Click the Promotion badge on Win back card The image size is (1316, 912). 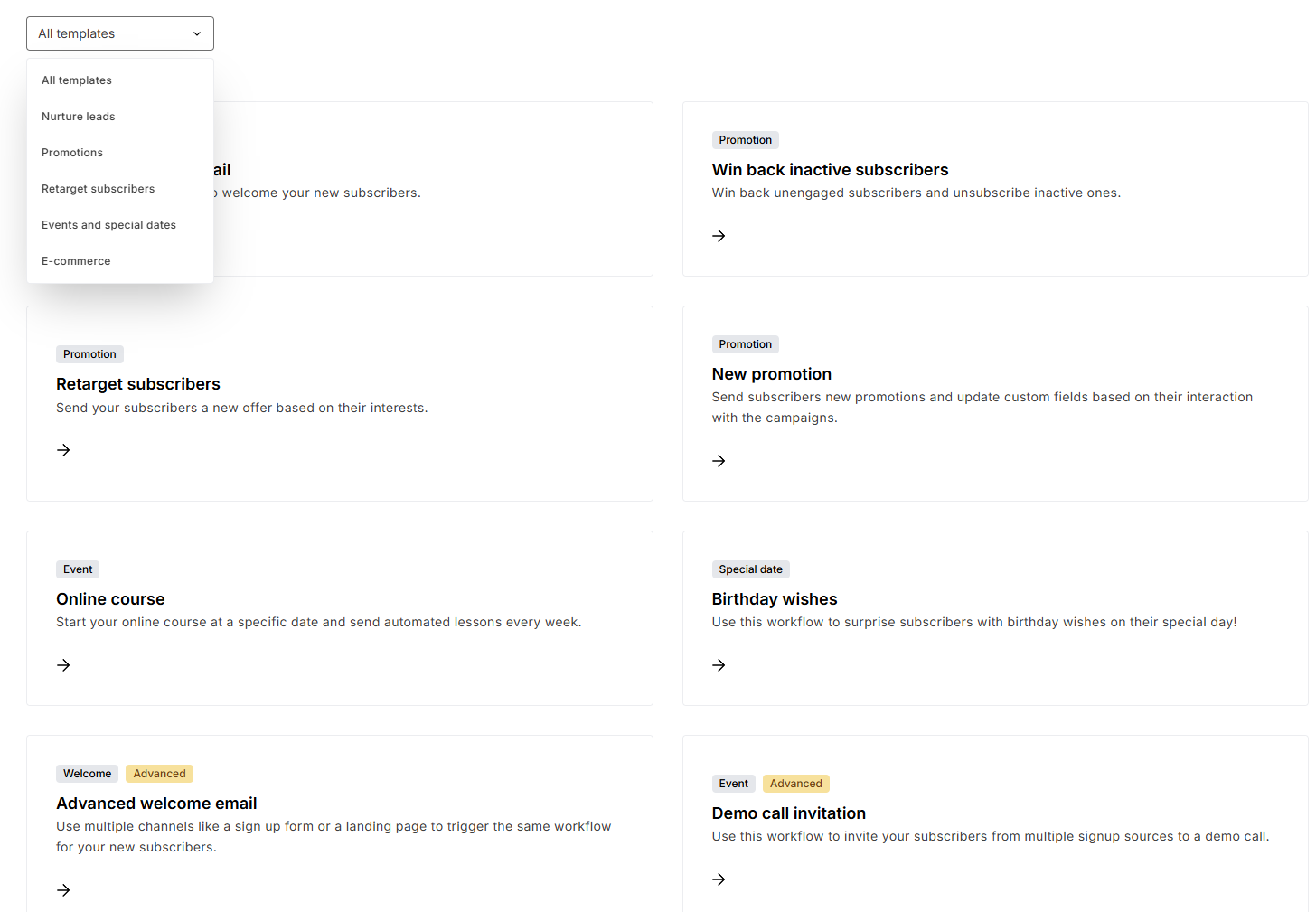[745, 139]
